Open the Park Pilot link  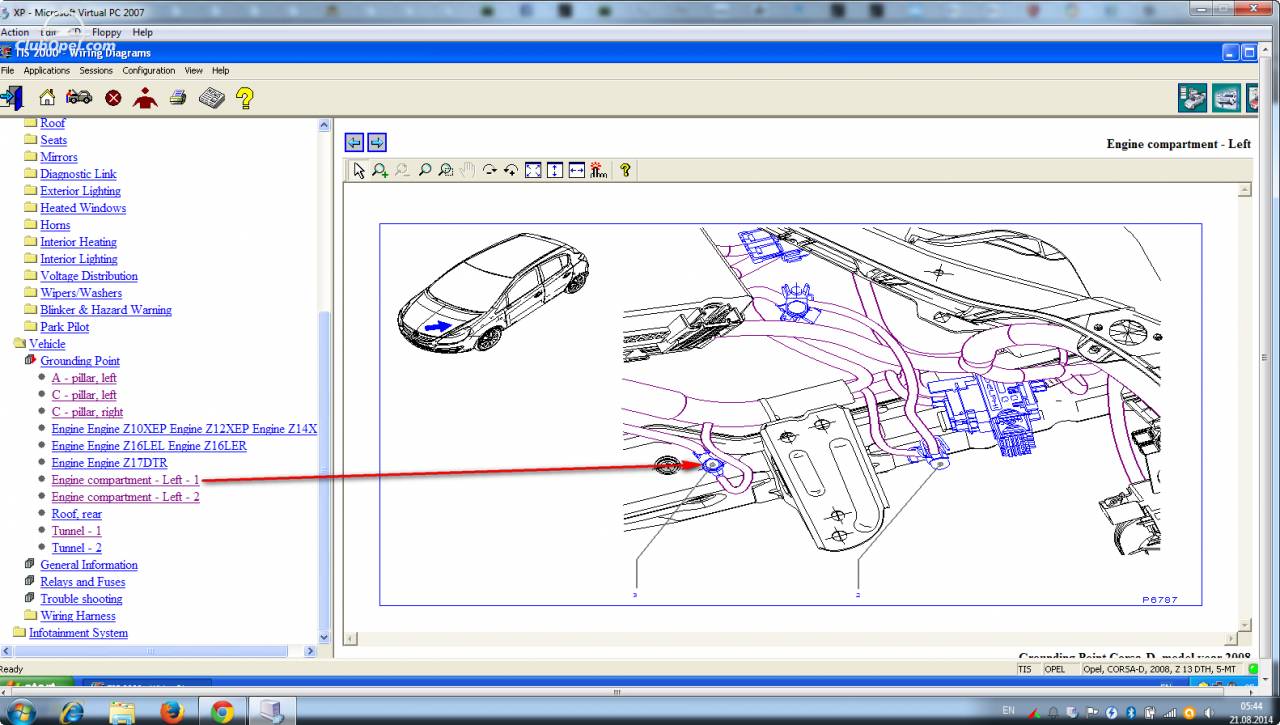tap(64, 327)
